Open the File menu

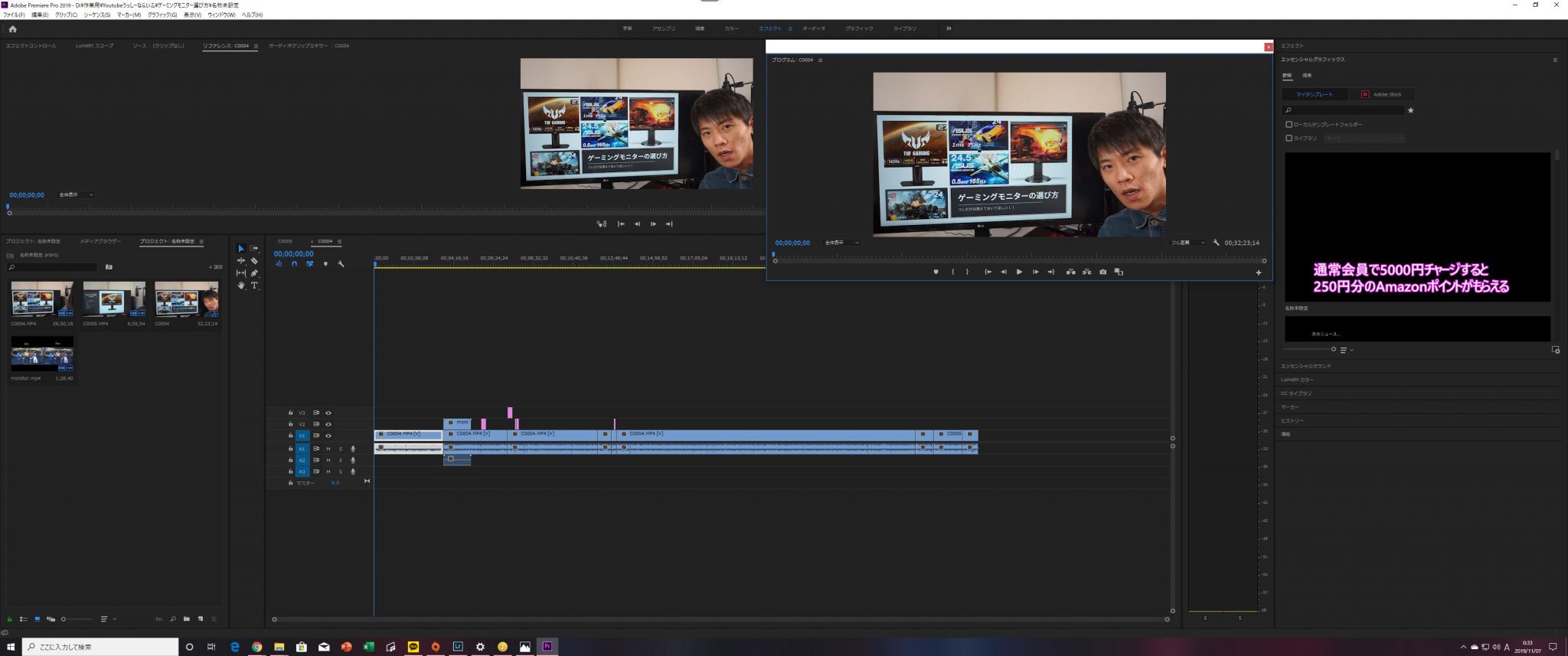tap(14, 15)
